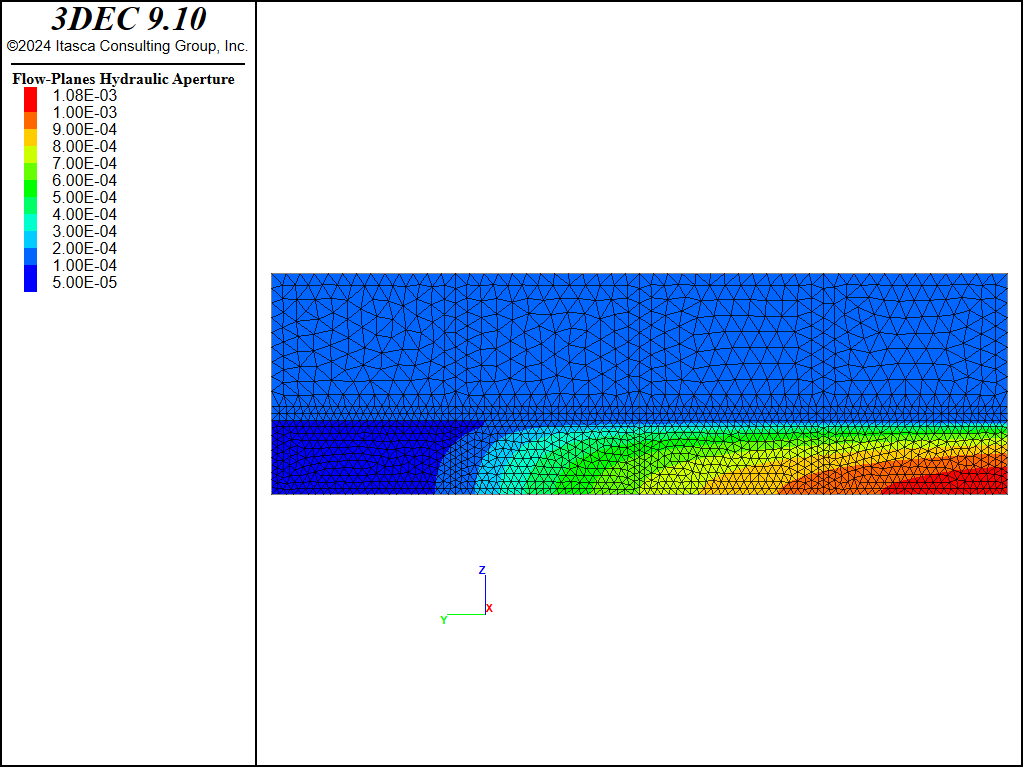1024x768 pixels.
Task: Pick the green 6.00E-04 legend swatch
Action: point(31,181)
